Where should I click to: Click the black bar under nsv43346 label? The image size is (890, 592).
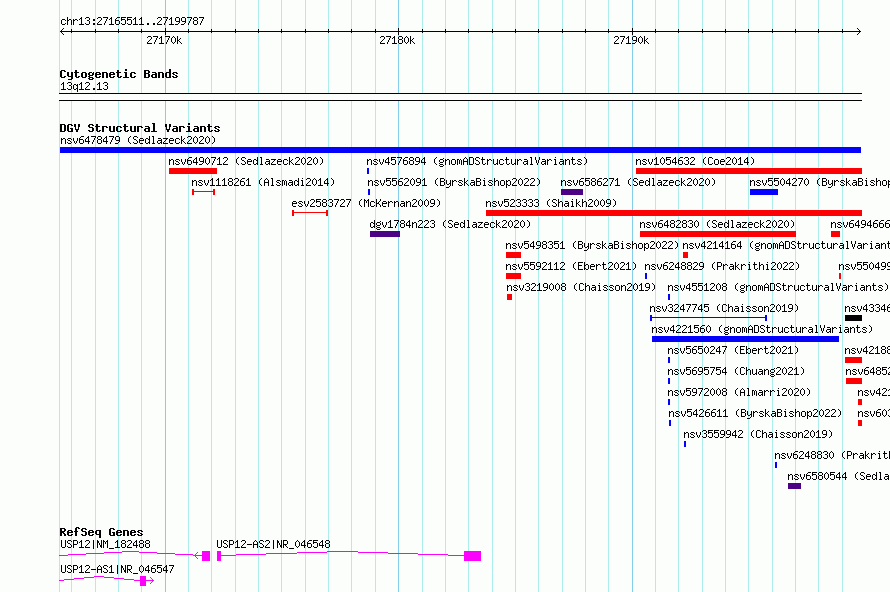(x=853, y=318)
